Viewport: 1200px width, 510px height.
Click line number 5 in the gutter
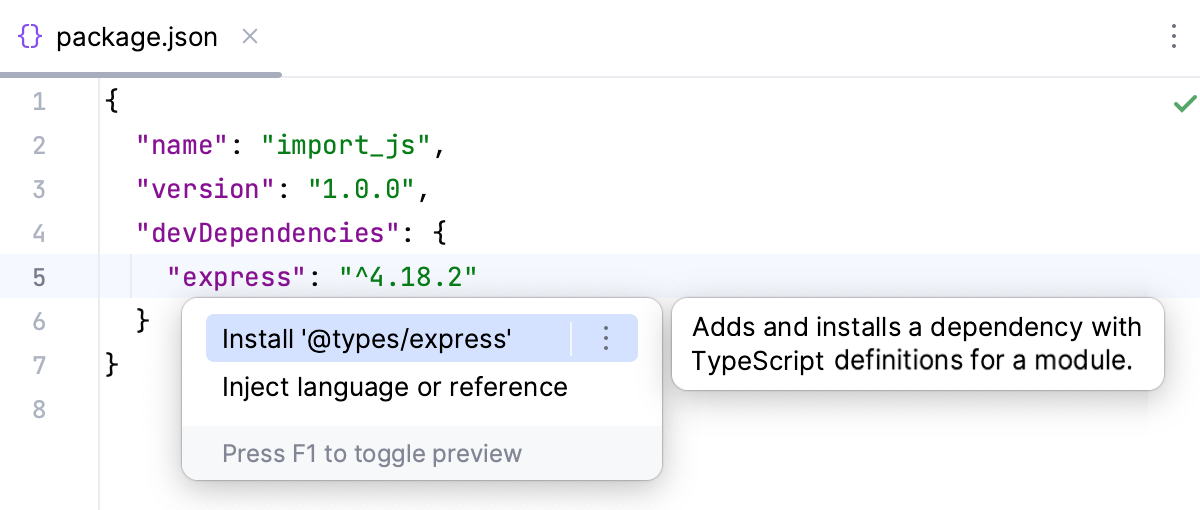click(39, 277)
